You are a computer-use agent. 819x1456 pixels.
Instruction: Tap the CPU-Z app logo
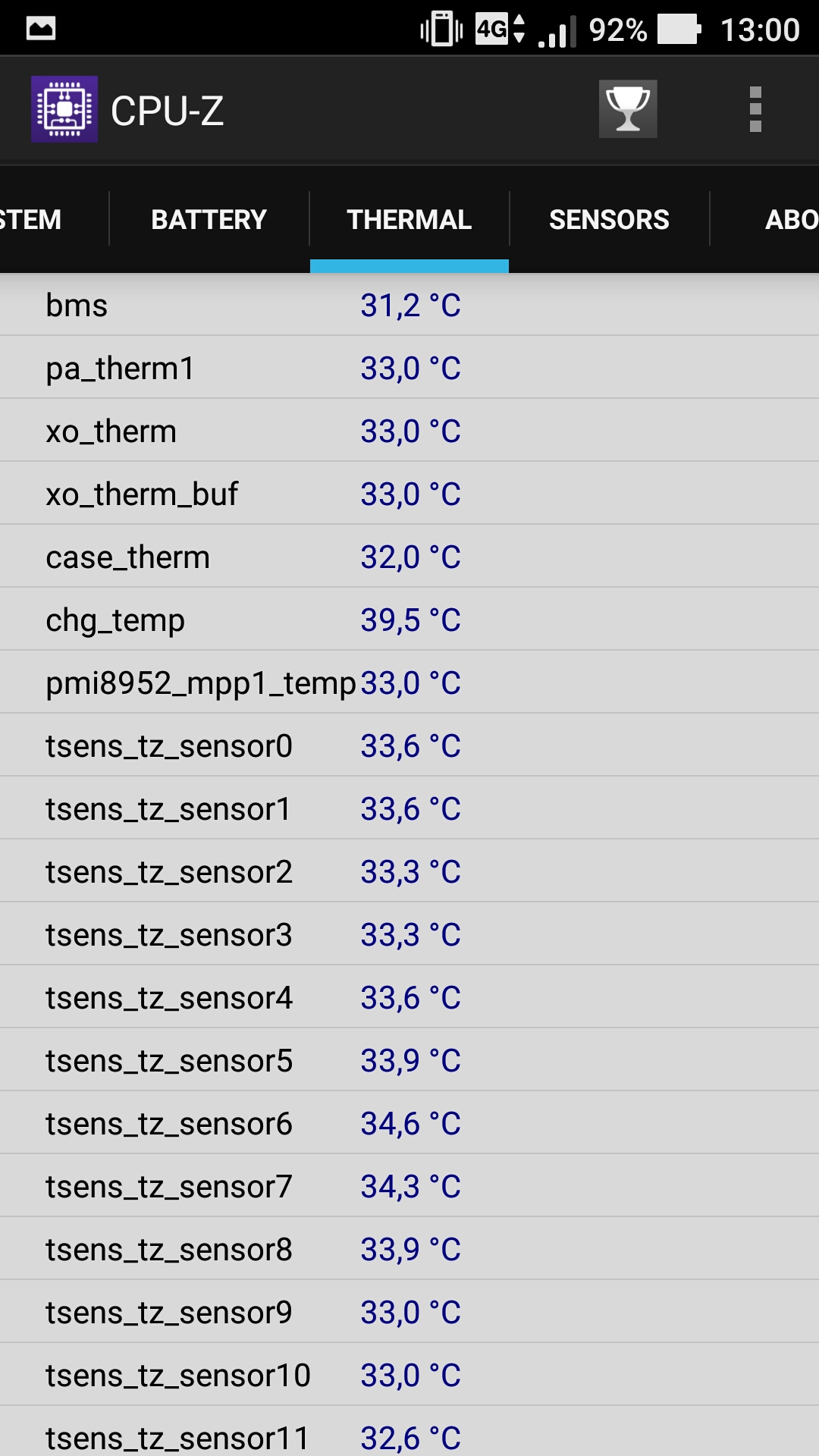click(x=64, y=109)
